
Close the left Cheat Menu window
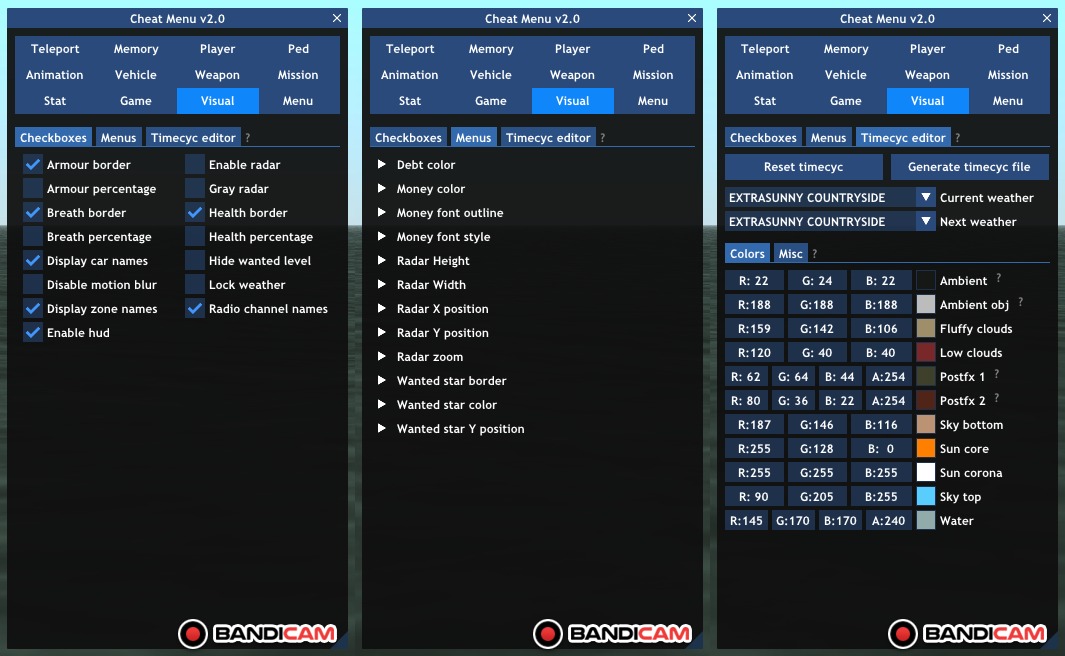pos(337,18)
